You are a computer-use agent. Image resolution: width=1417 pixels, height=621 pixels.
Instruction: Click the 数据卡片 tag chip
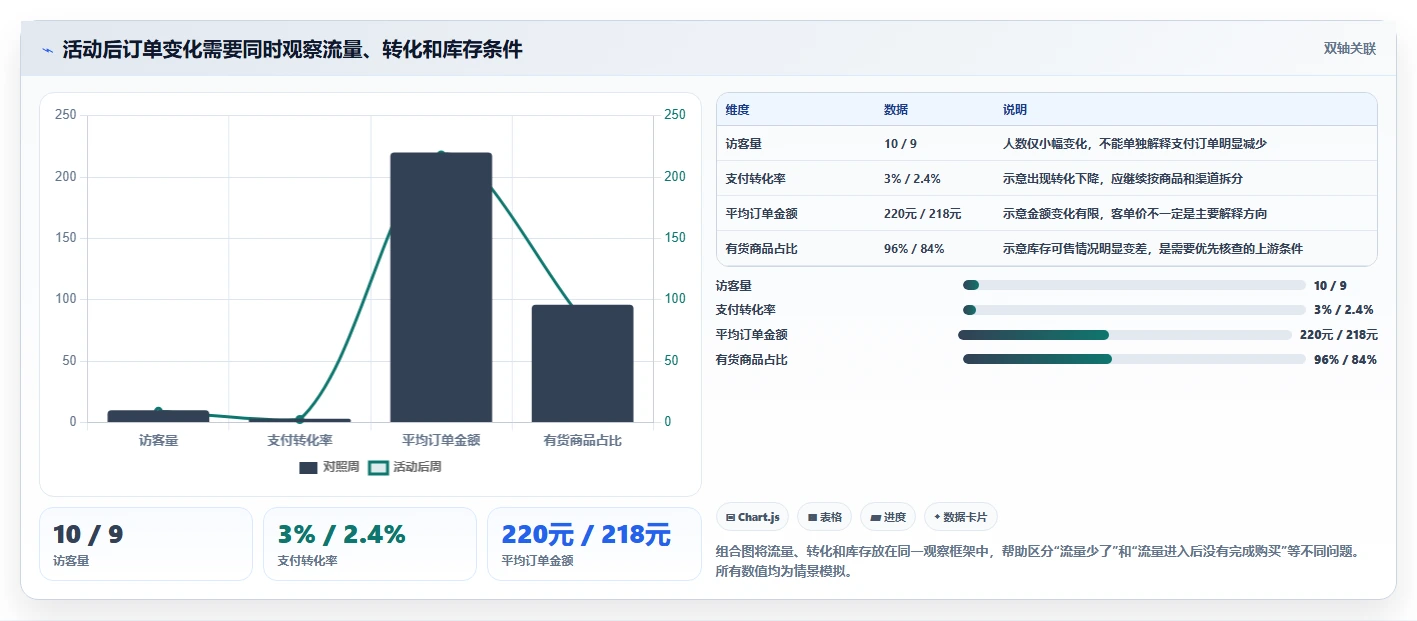pos(960,517)
